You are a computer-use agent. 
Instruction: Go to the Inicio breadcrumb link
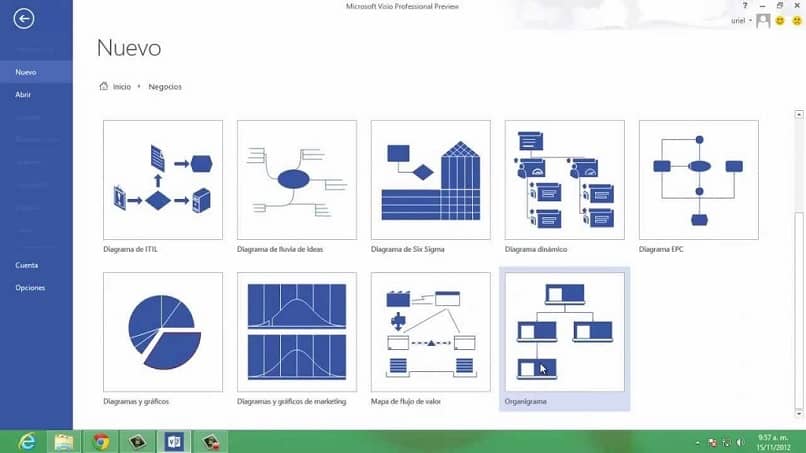122,87
